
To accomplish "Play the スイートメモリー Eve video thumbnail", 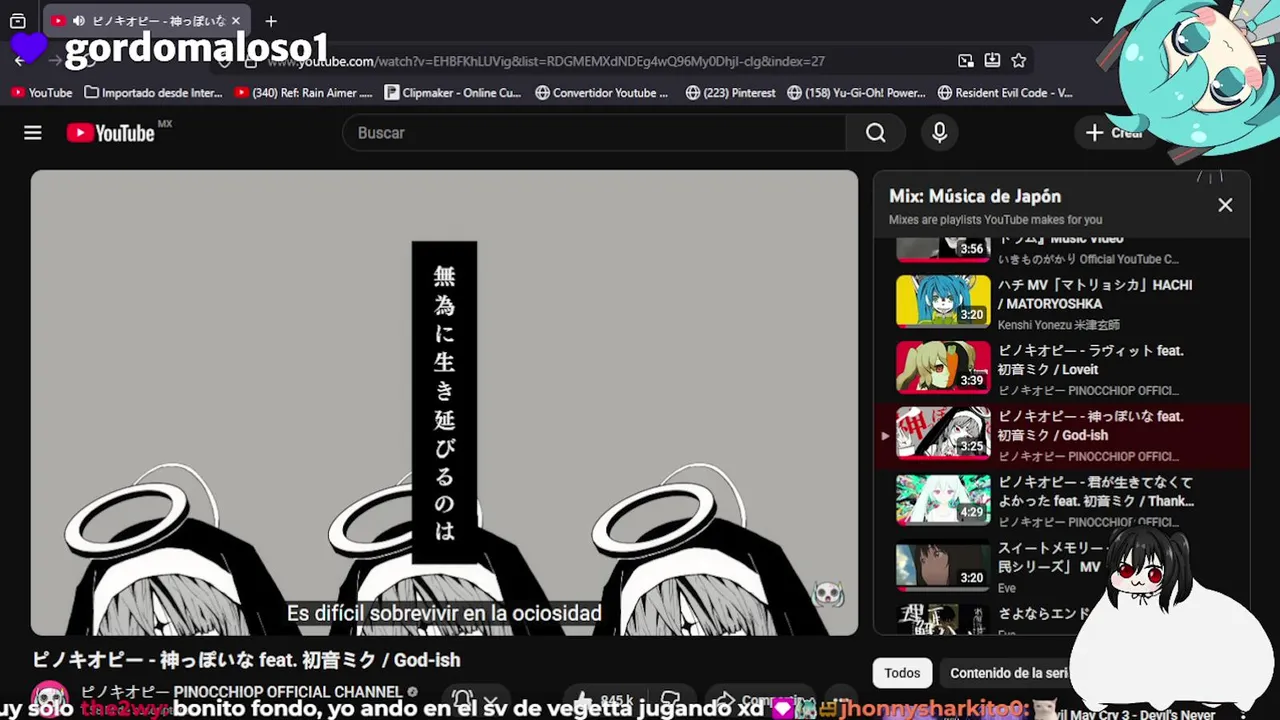I will click(943, 565).
